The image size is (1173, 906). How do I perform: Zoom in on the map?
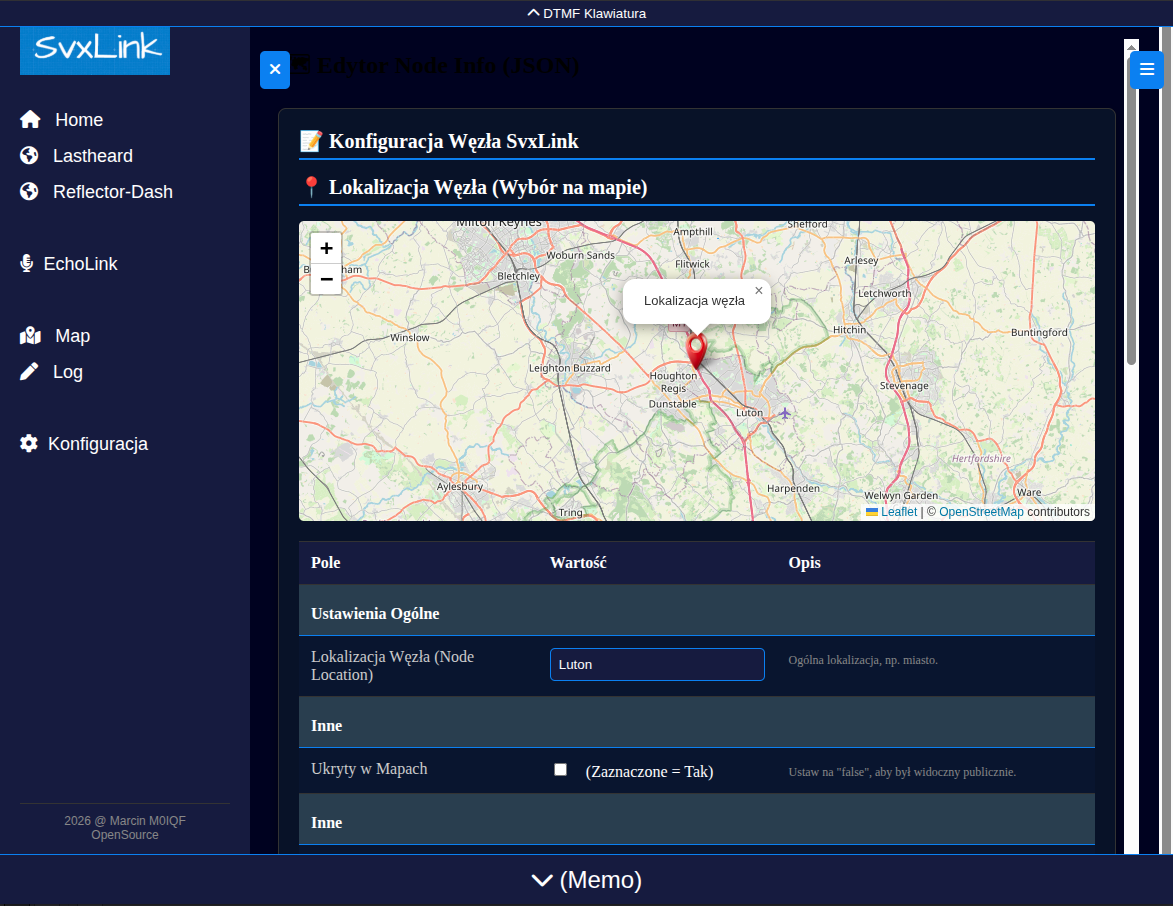(326, 249)
